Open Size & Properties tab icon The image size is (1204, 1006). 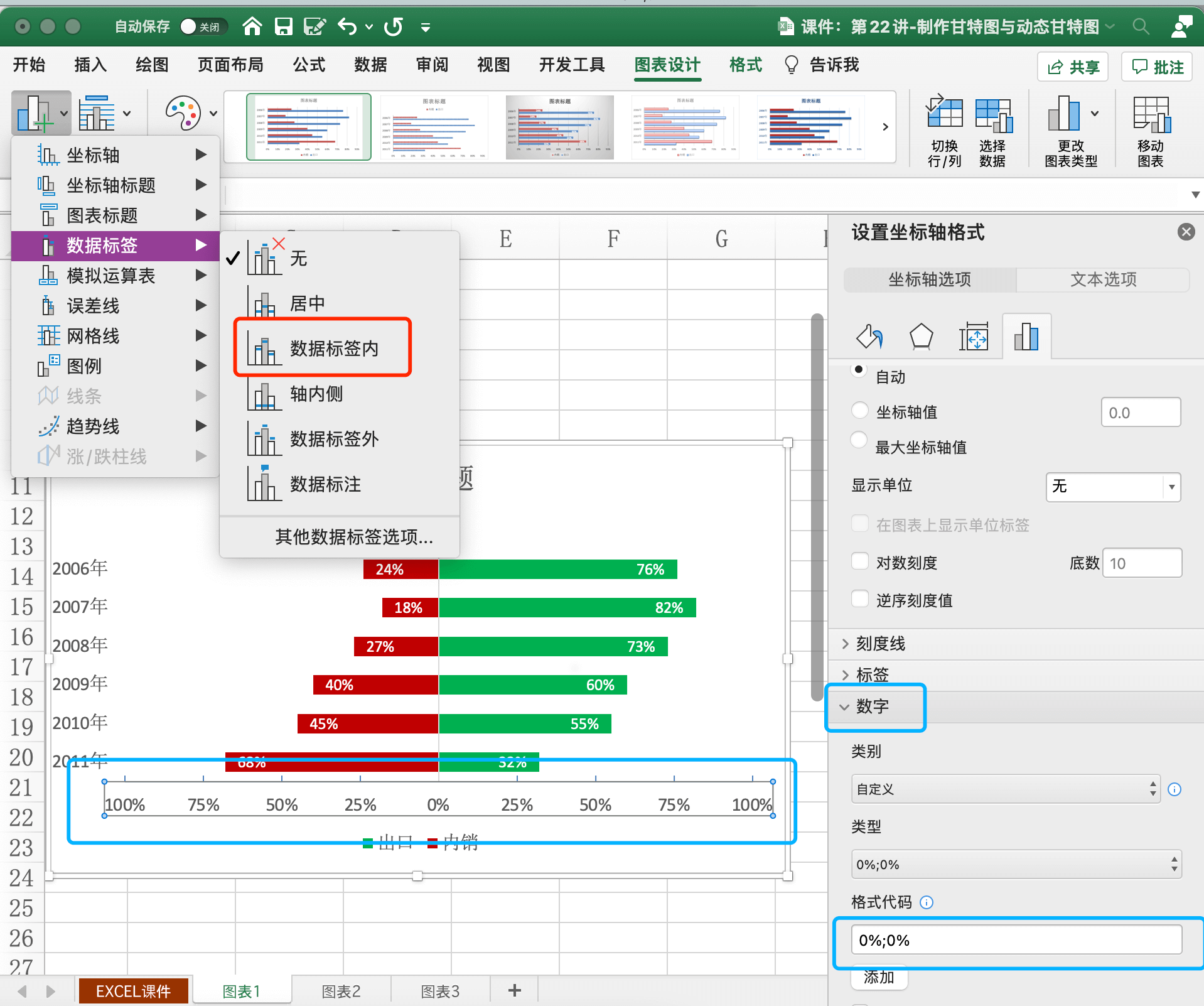click(973, 337)
